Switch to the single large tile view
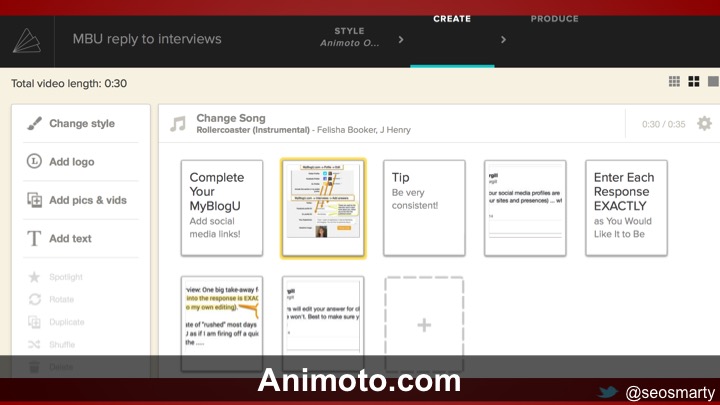Viewport: 720px width, 405px height. coord(712,82)
